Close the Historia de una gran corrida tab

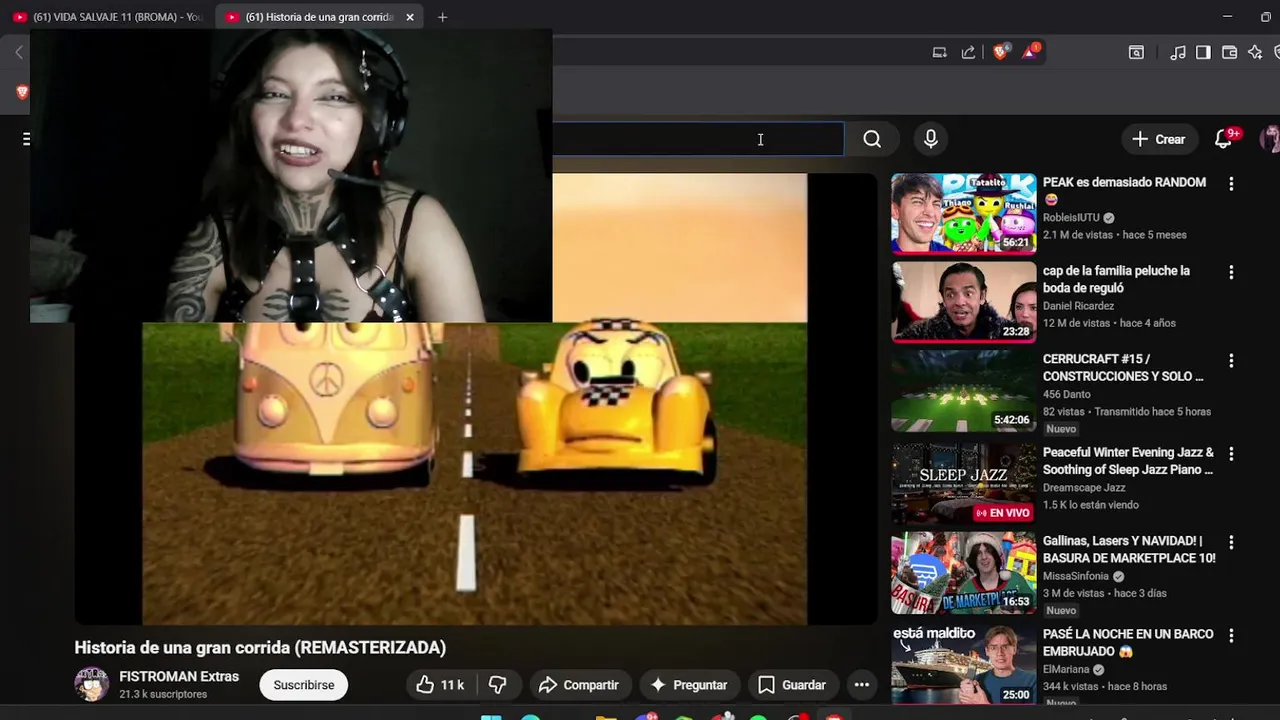pos(409,17)
